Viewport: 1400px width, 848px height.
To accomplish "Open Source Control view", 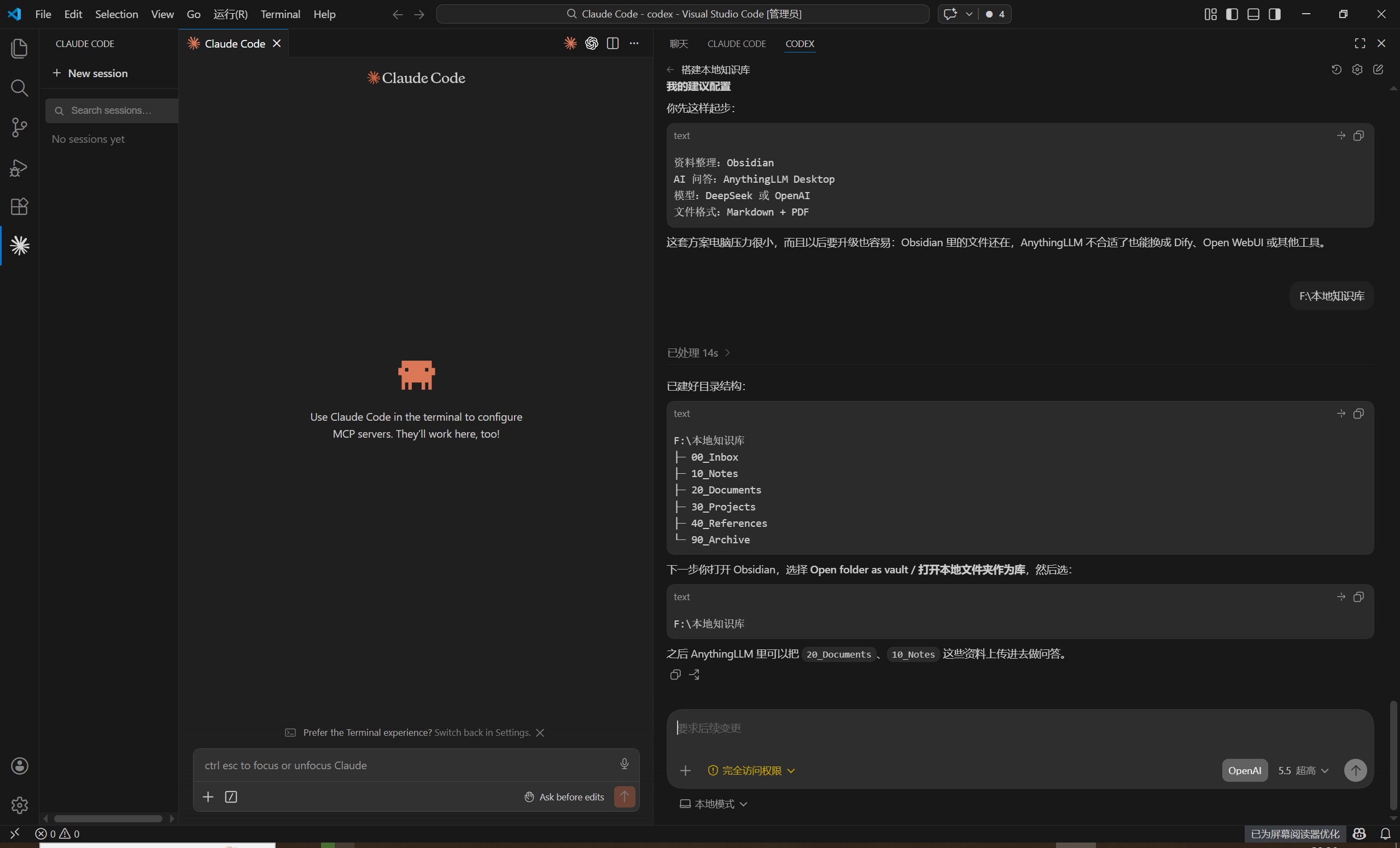I will (x=19, y=127).
